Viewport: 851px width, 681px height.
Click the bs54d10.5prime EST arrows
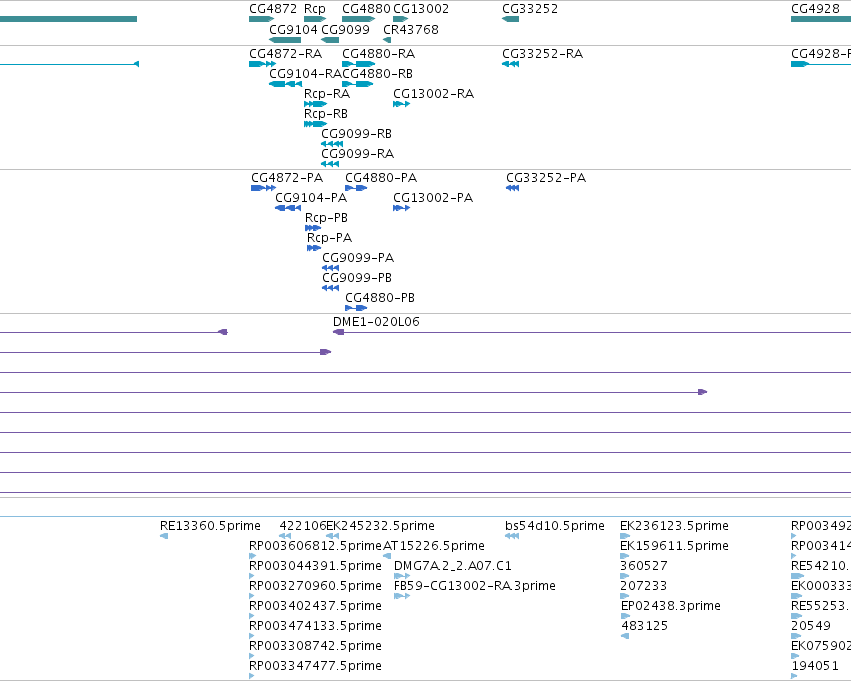[x=512, y=536]
